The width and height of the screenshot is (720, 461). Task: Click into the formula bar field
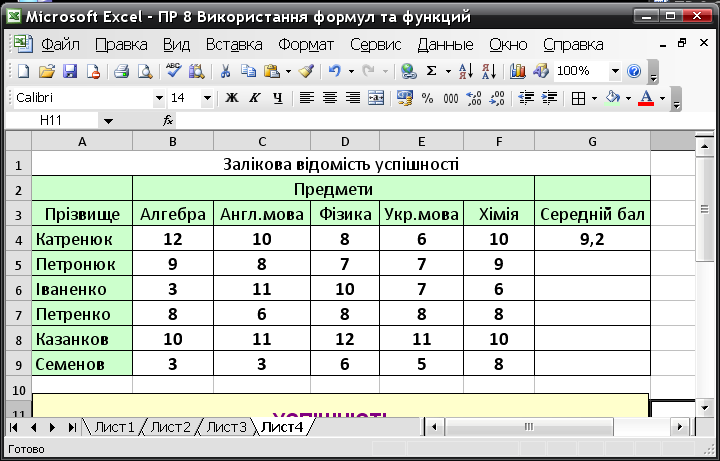click(443, 121)
